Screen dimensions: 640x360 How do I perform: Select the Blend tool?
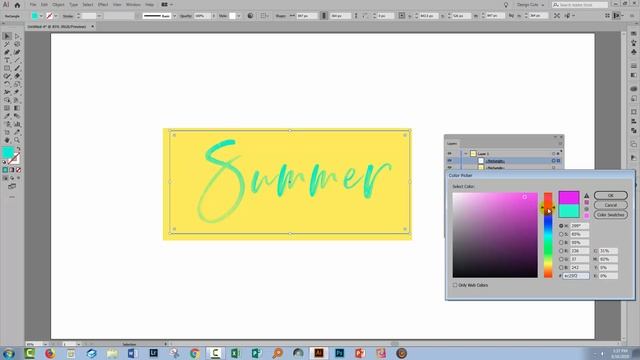(x=17, y=116)
